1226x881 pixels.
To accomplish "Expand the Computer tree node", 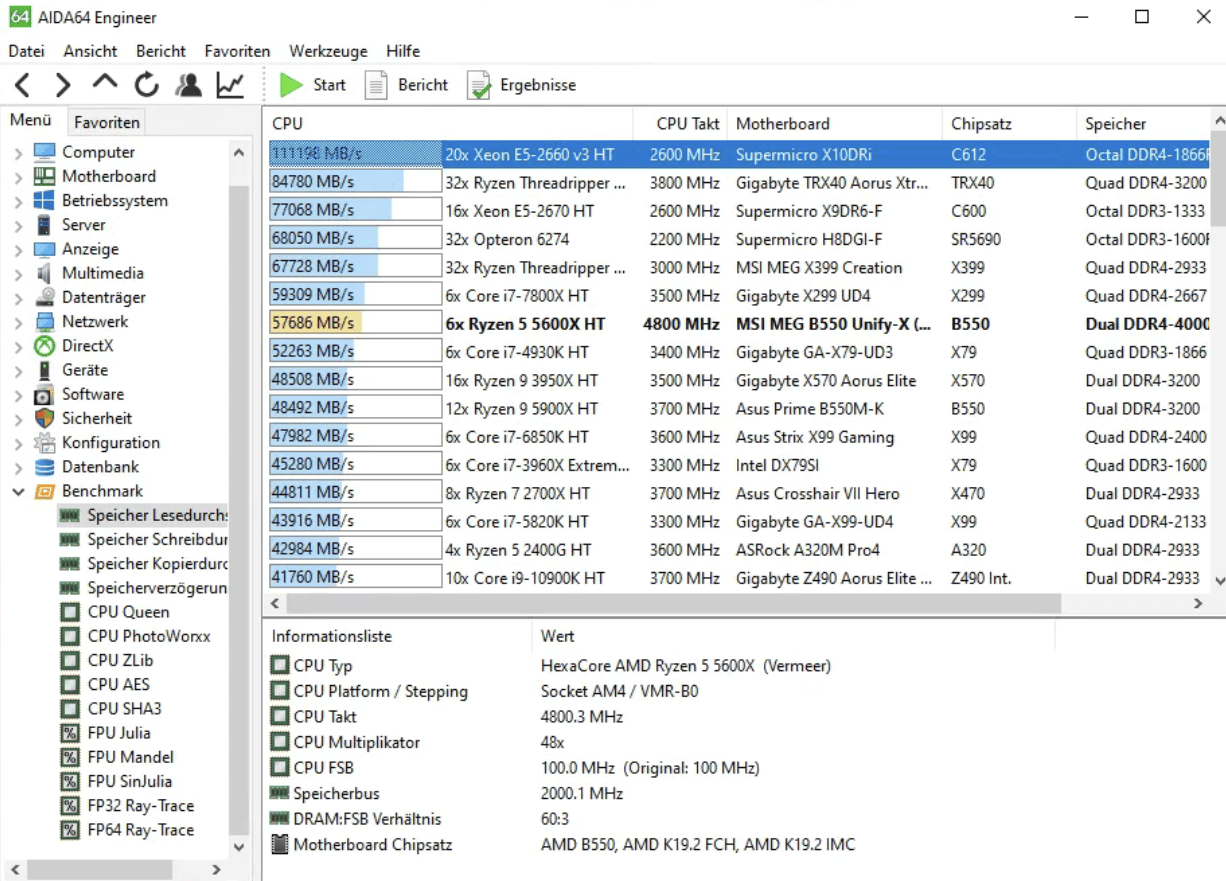I will coord(18,153).
